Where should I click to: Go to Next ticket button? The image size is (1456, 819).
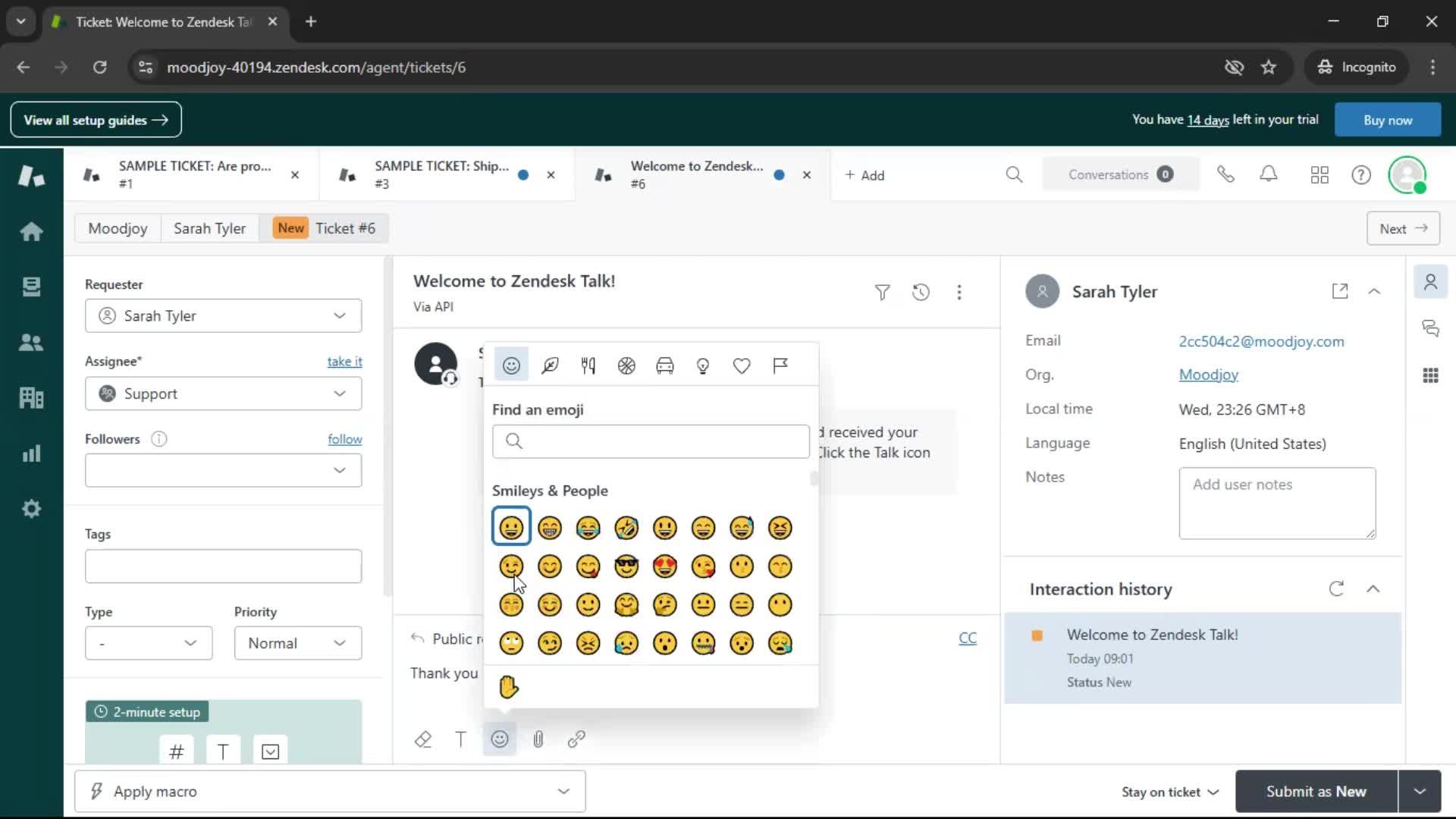(x=1403, y=228)
